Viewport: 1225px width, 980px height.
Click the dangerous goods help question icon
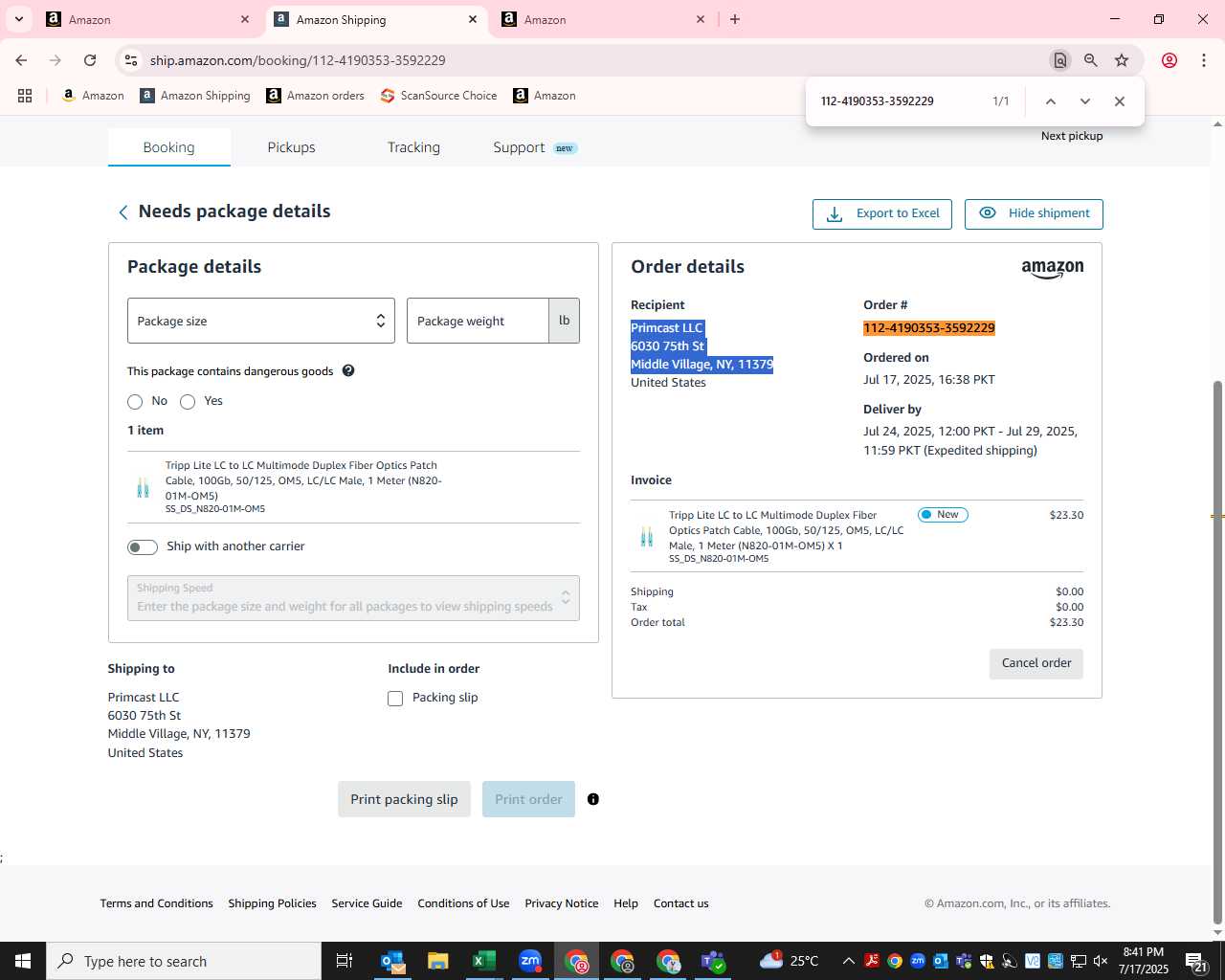(348, 370)
